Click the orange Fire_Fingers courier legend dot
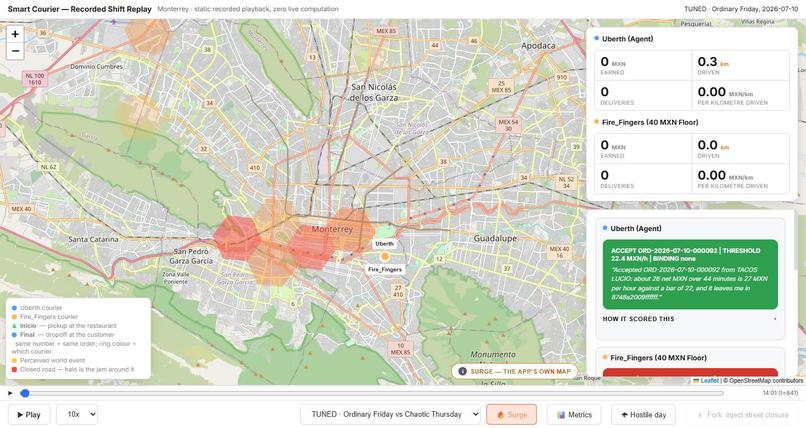The image size is (806, 428). tap(14, 317)
